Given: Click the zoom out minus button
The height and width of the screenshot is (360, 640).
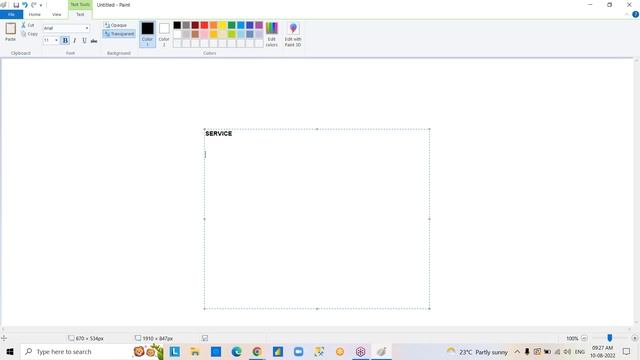Looking at the screenshot, I should (x=584, y=338).
